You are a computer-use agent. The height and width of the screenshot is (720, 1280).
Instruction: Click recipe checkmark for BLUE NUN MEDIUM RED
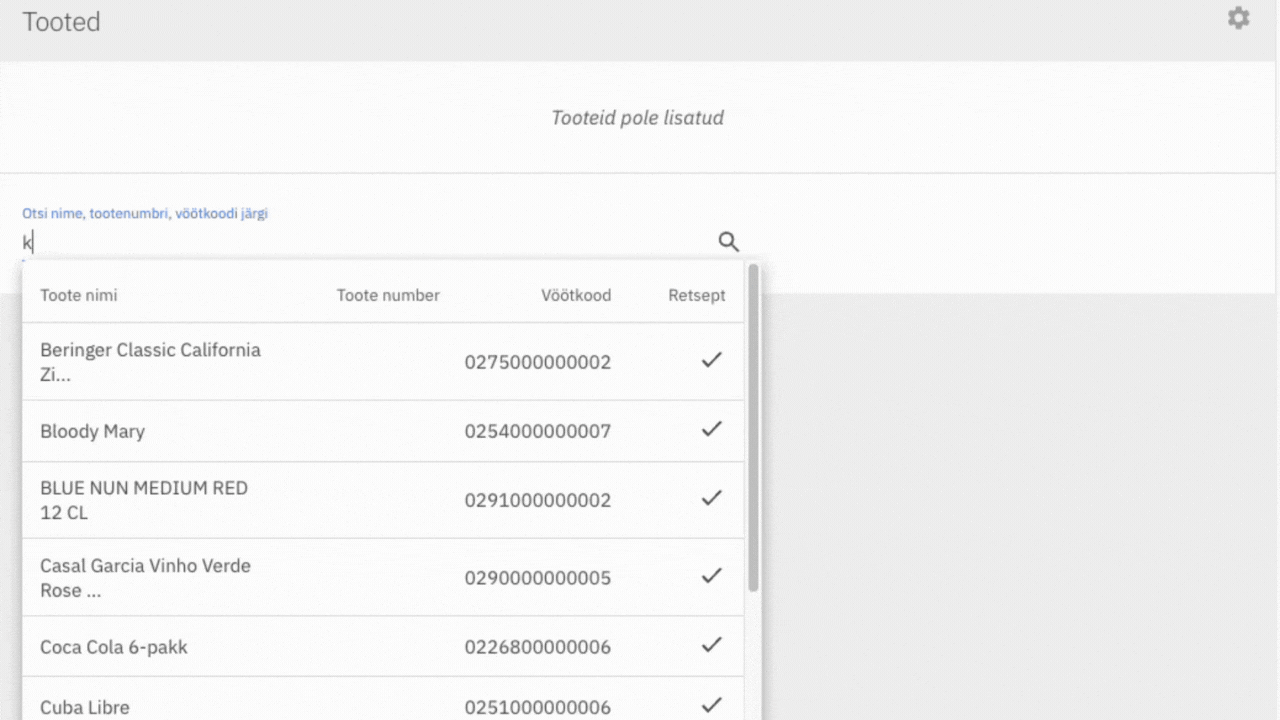[711, 498]
